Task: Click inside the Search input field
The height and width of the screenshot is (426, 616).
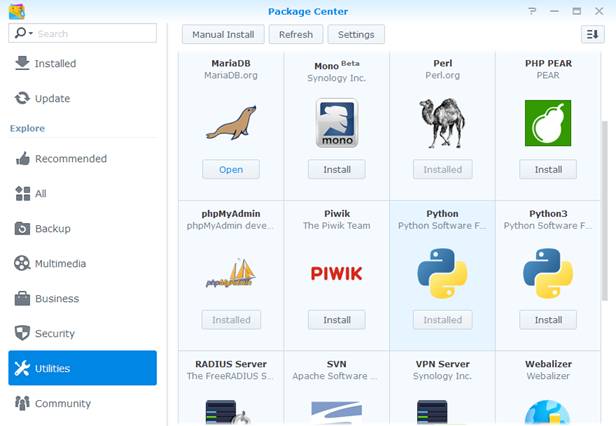Action: point(82,33)
